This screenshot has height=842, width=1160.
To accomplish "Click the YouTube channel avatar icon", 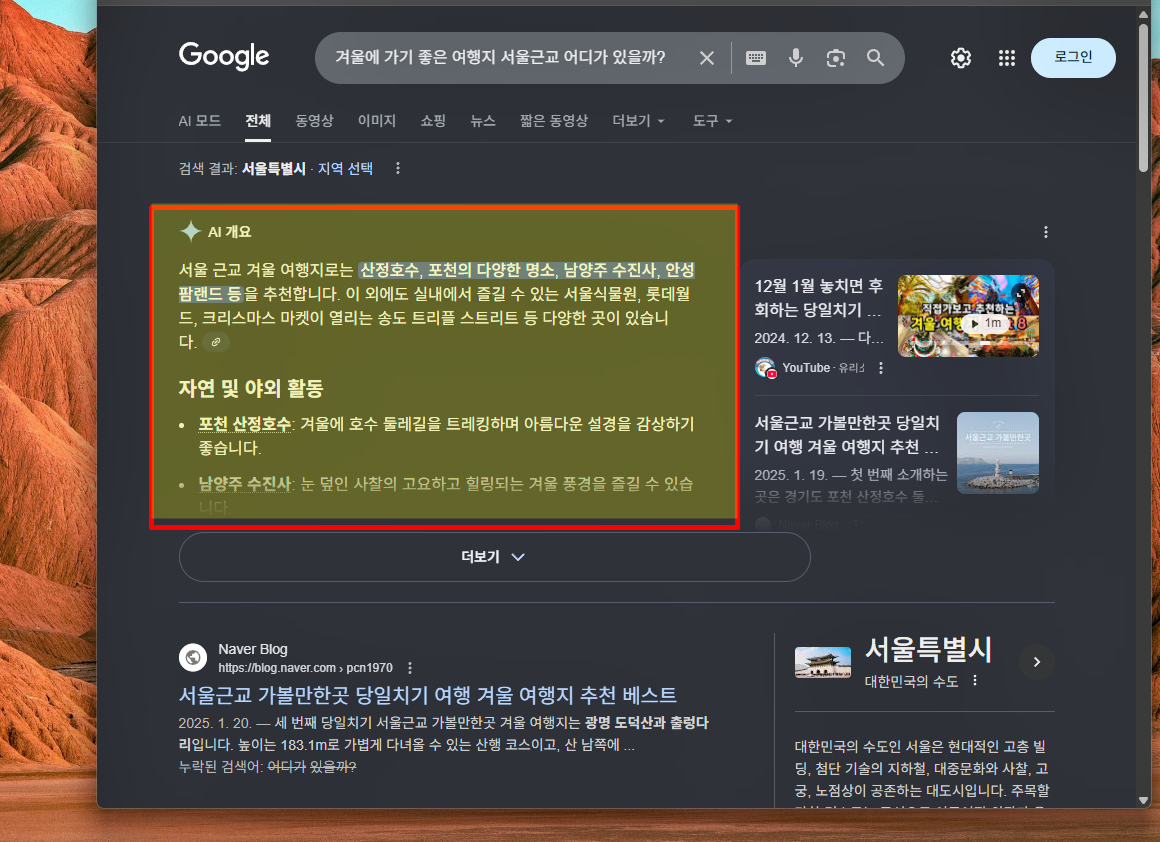I will (x=765, y=368).
